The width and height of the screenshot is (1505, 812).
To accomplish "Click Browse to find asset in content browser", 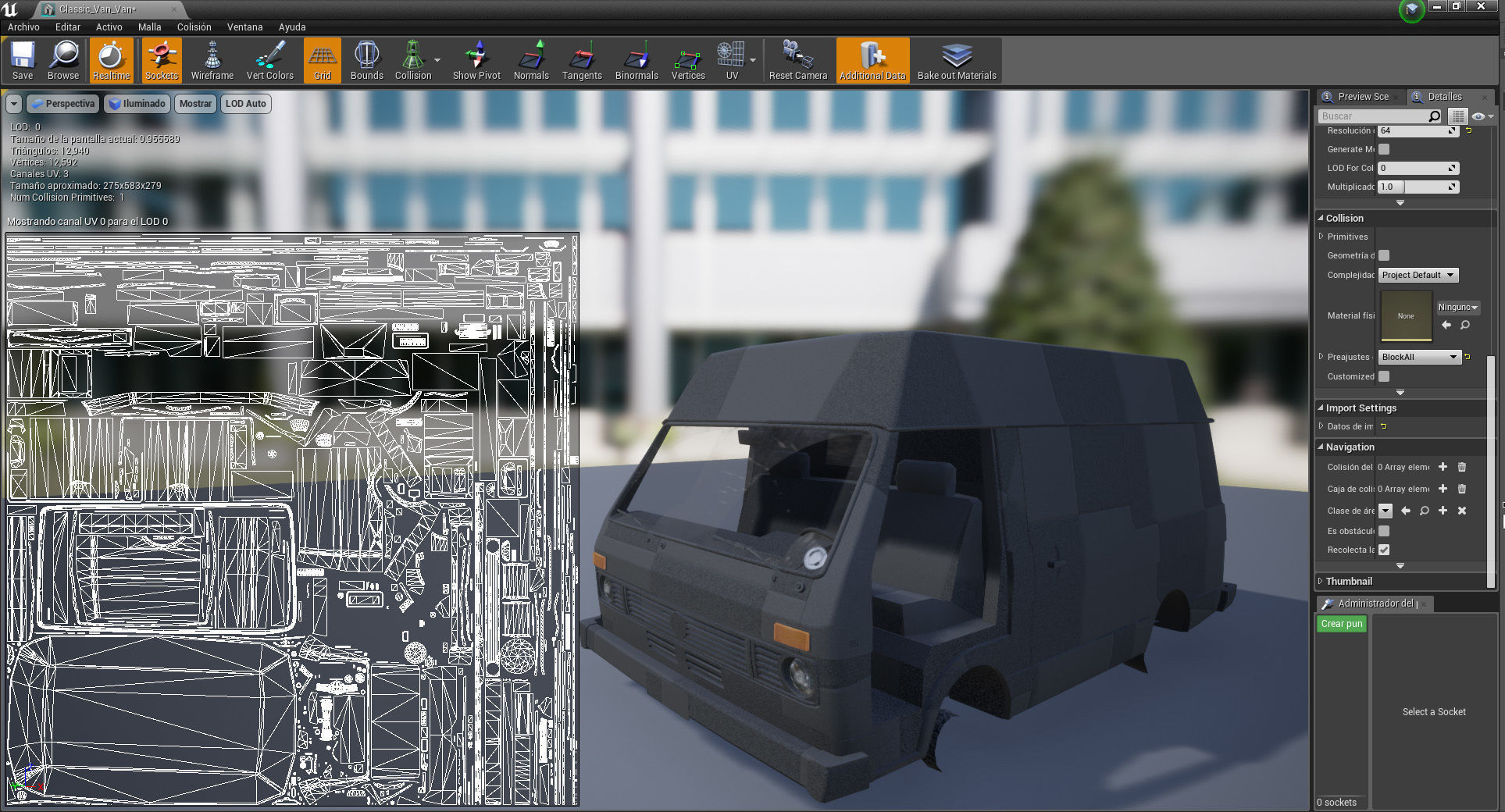I will (x=63, y=60).
